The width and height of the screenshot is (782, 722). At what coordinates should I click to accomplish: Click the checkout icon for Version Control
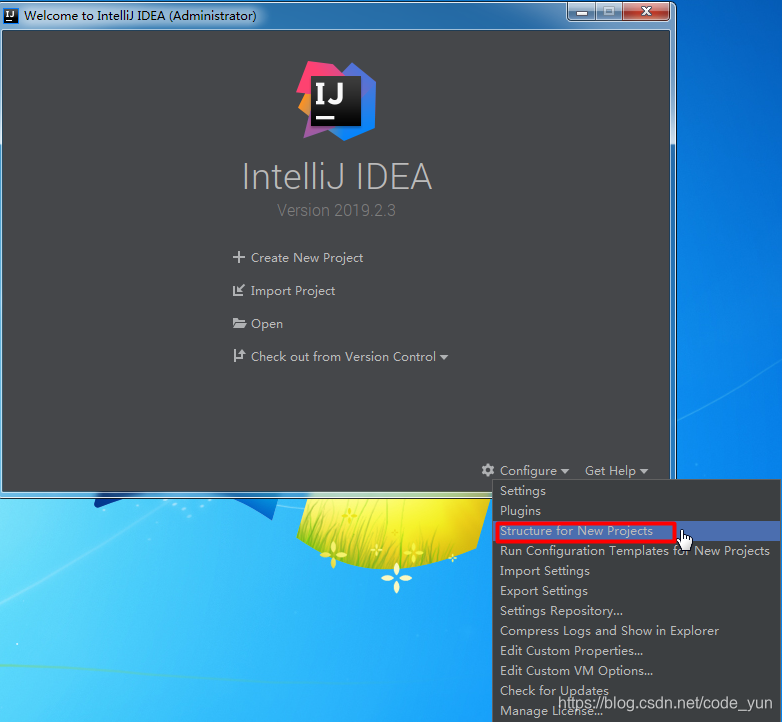[239, 356]
